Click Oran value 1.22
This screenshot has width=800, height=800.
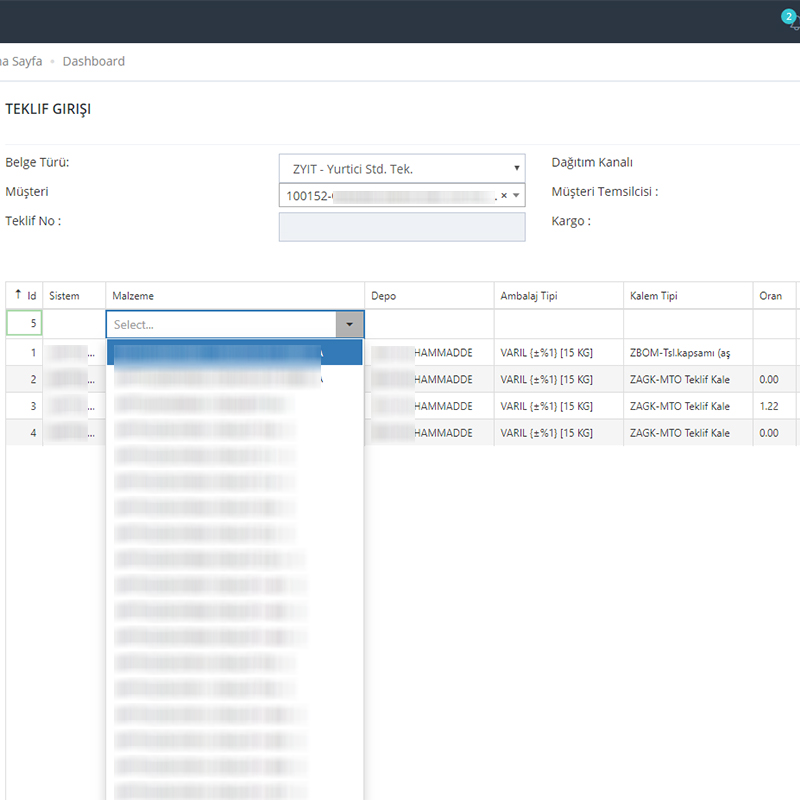tap(774, 406)
